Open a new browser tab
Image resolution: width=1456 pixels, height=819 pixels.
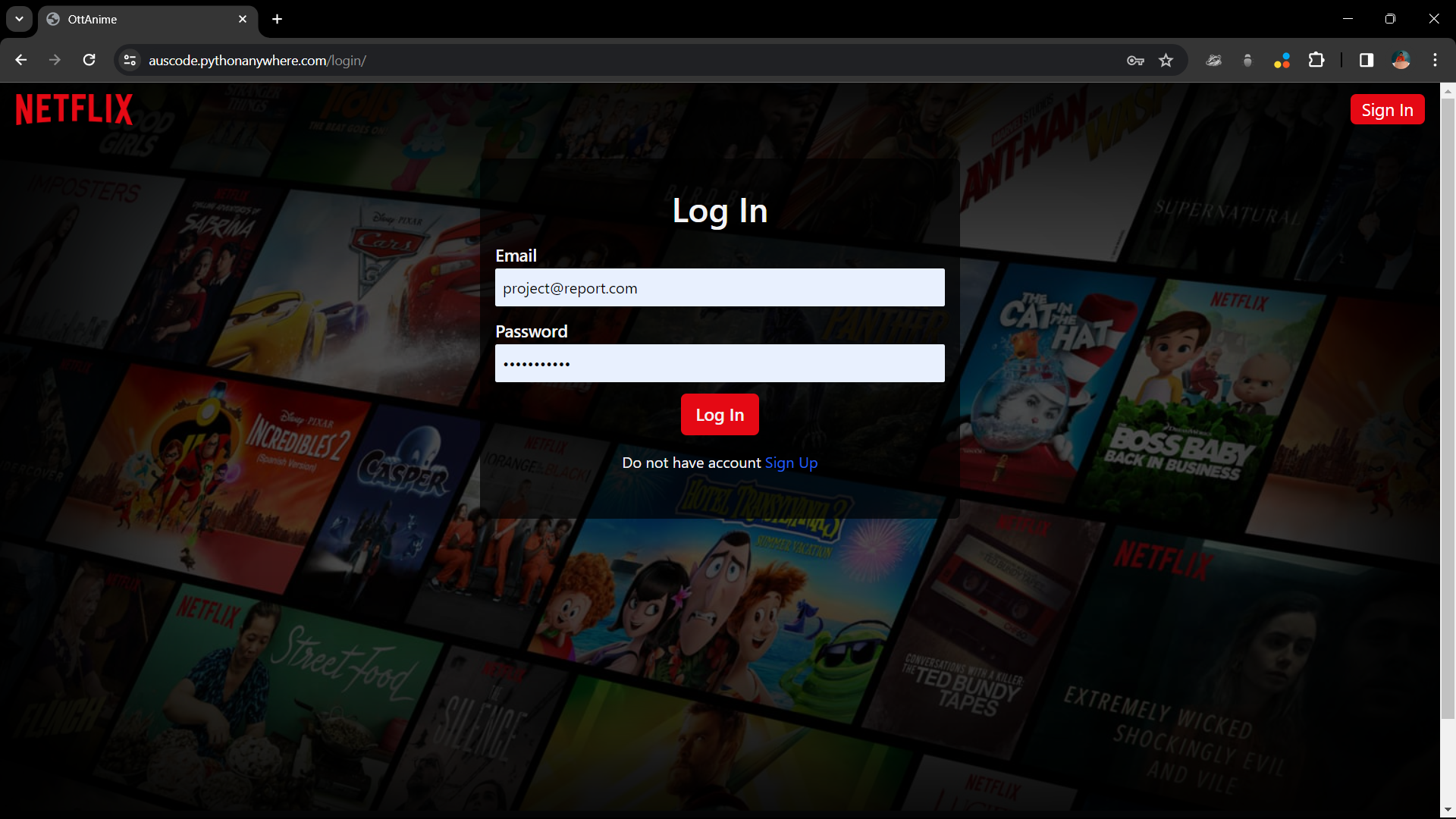point(278,19)
